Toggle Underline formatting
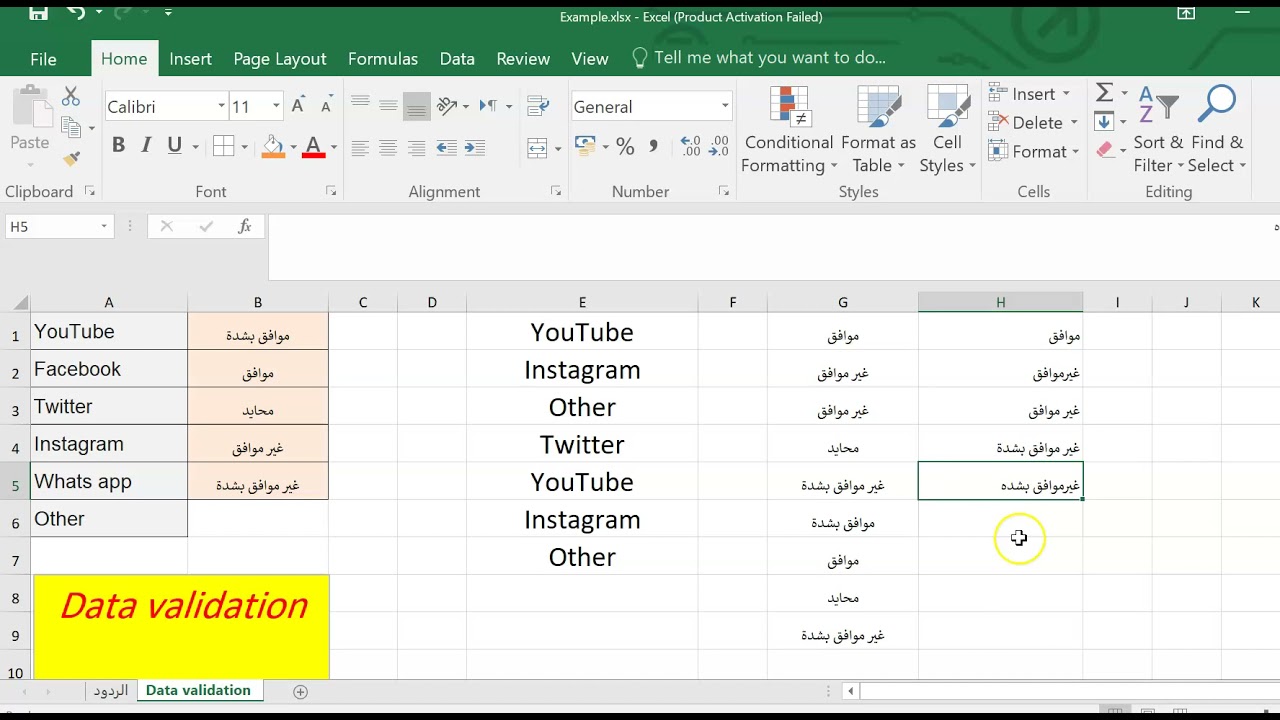The height and width of the screenshot is (720, 1280). click(x=175, y=146)
